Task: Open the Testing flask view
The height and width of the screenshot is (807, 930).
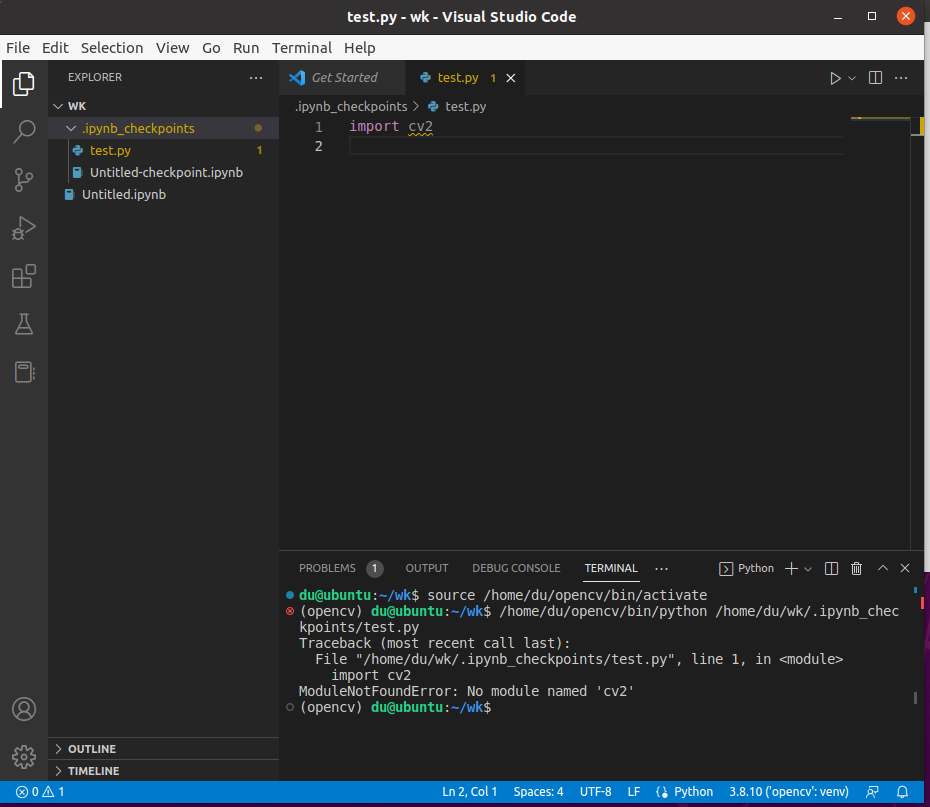Action: 24,324
